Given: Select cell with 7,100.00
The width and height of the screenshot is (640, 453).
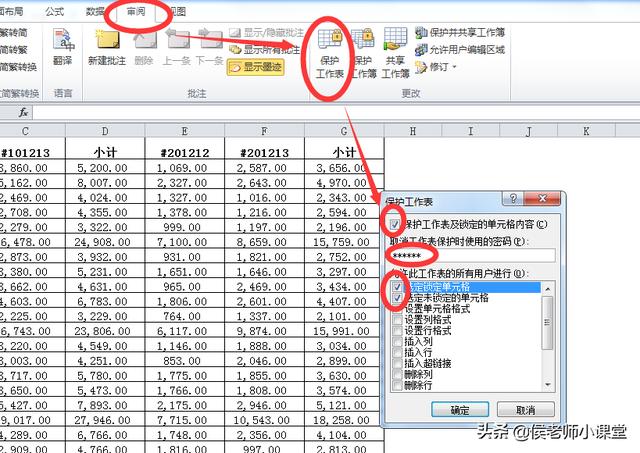Looking at the screenshot, I should (184, 242).
